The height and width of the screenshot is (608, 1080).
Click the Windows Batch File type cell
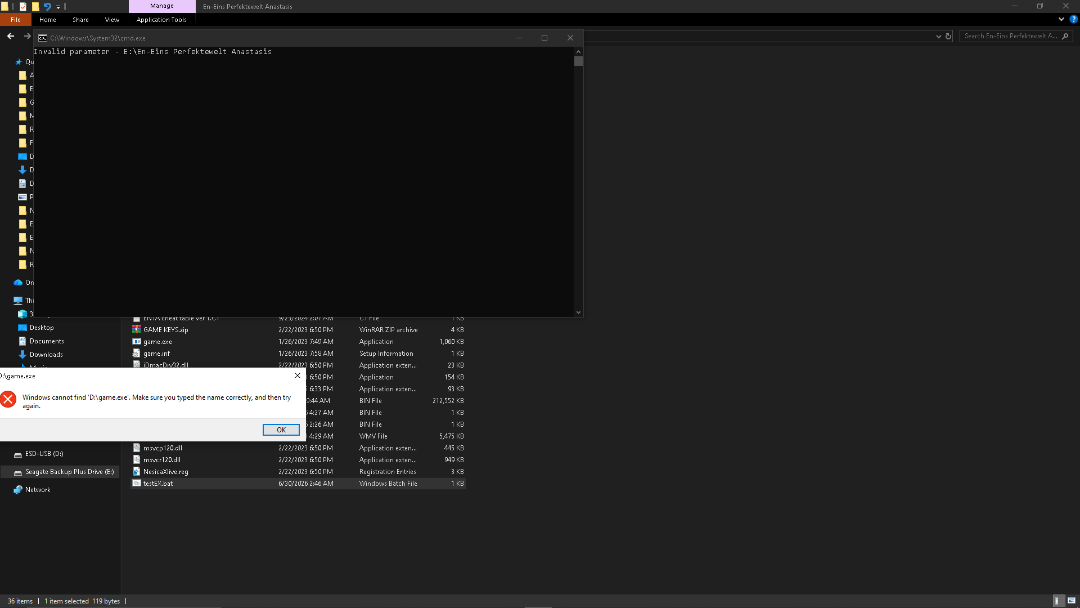click(388, 483)
